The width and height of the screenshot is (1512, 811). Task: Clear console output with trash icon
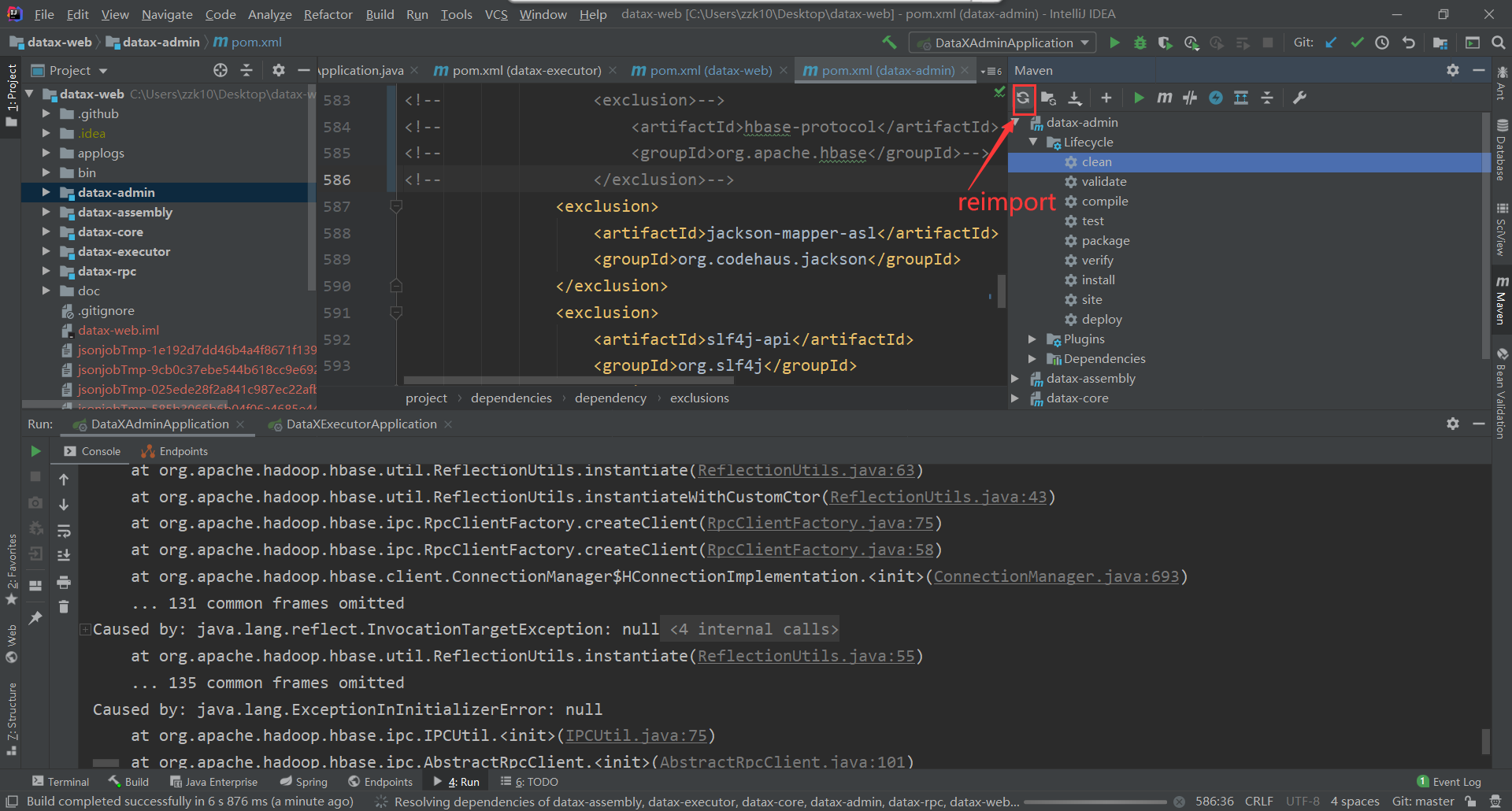[64, 606]
